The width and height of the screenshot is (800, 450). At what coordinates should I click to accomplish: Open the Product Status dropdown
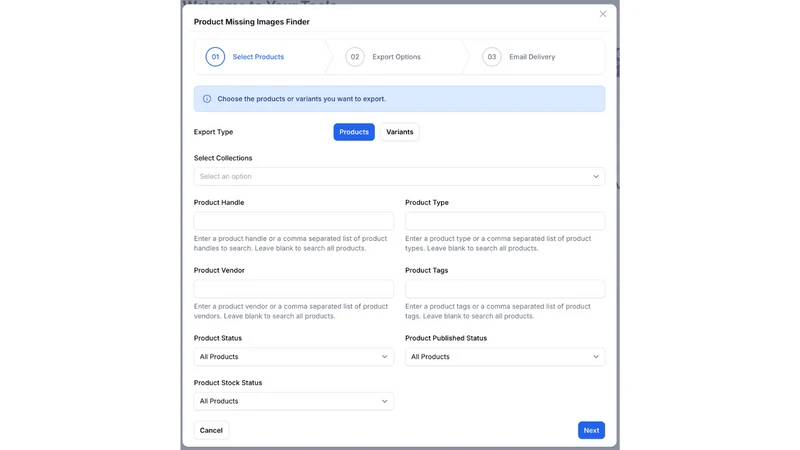(x=294, y=357)
